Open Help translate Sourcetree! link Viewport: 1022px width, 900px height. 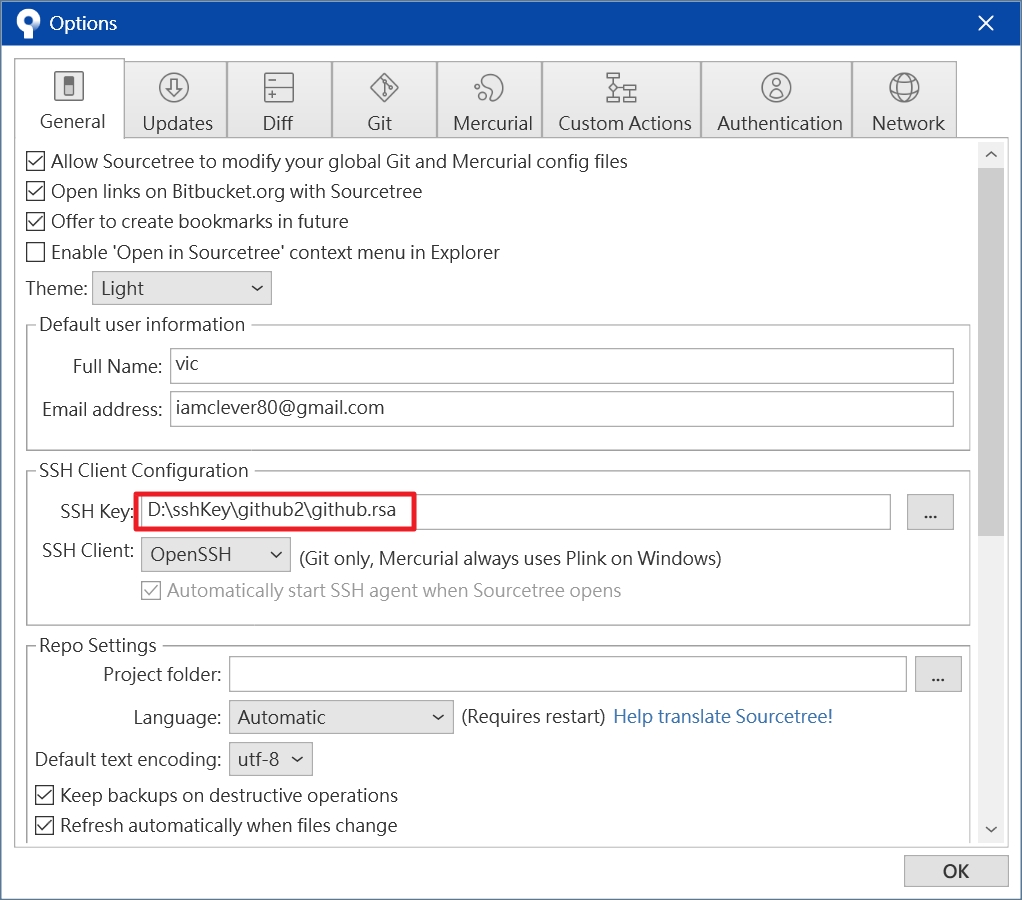click(722, 716)
